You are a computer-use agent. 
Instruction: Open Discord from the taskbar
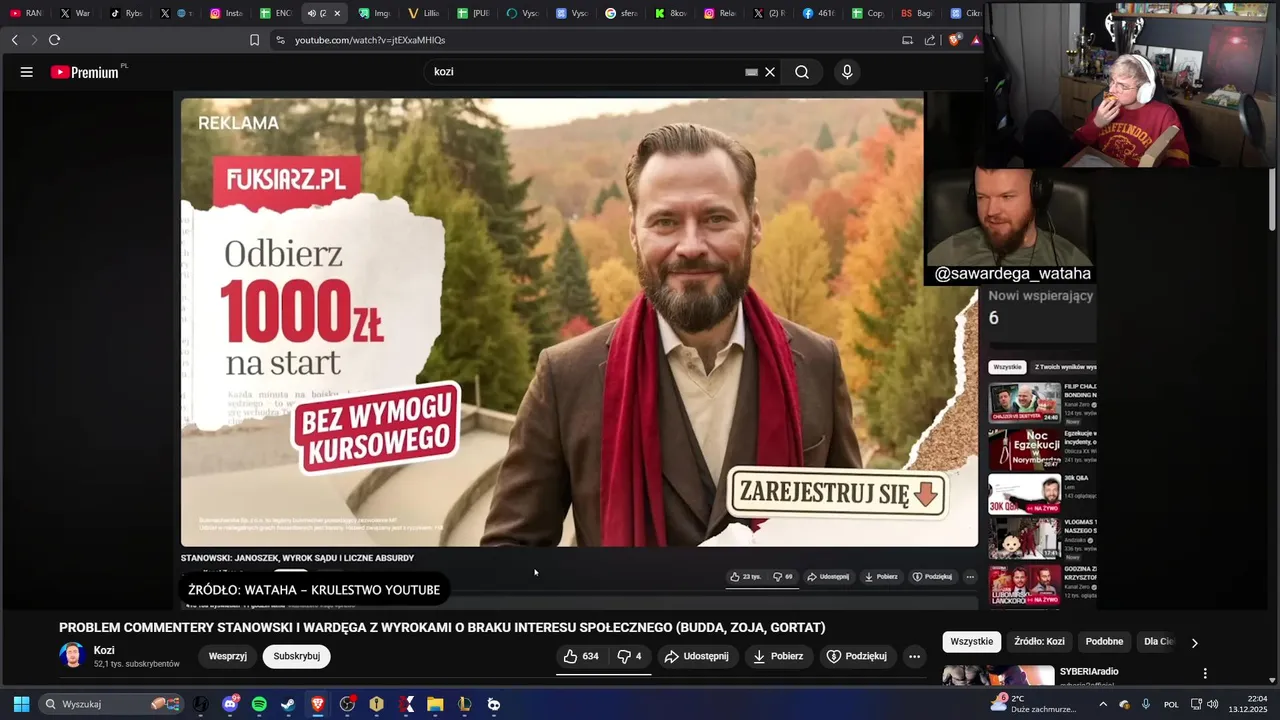(x=230, y=704)
